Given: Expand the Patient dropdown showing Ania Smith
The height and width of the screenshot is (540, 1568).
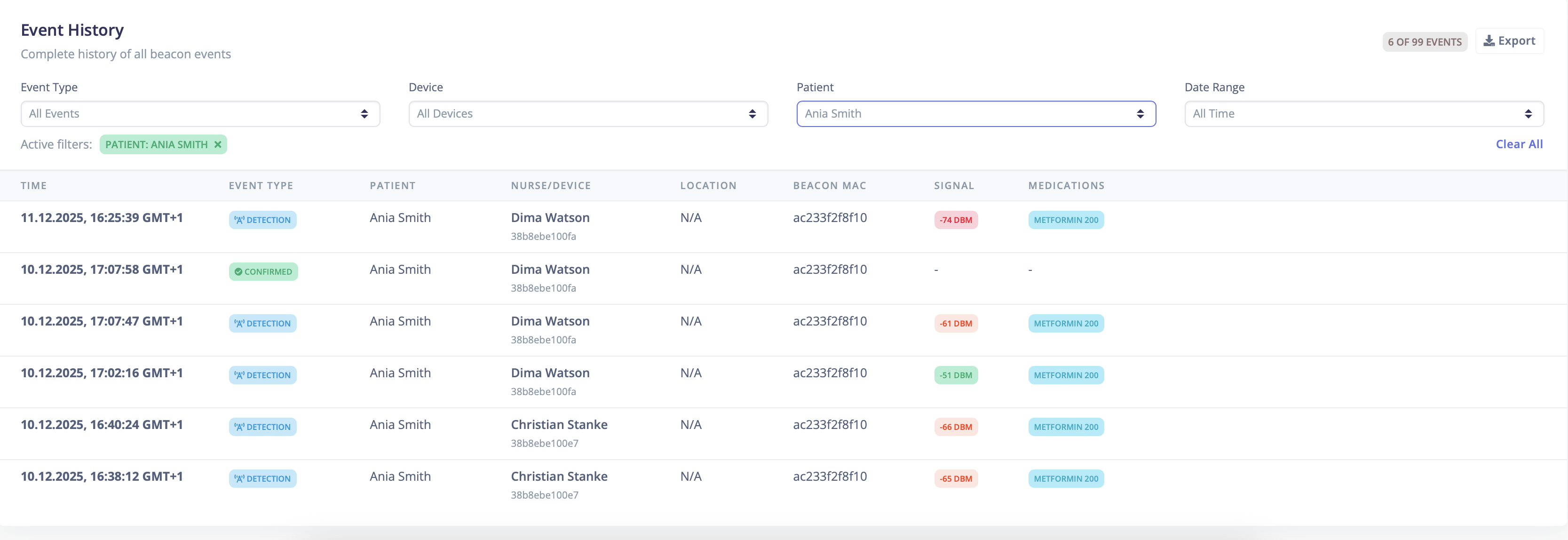Looking at the screenshot, I should [976, 114].
